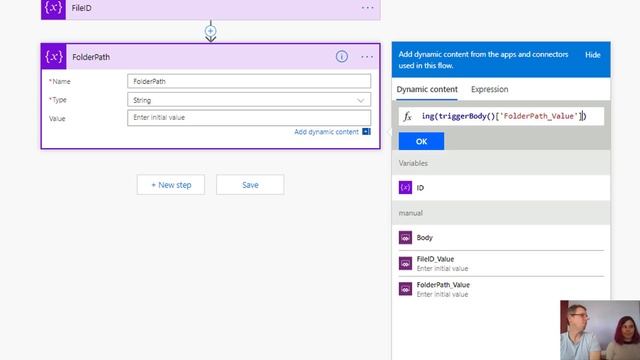The image size is (640, 360).
Task: Select the FolderPath_Value item icon
Action: click(405, 289)
